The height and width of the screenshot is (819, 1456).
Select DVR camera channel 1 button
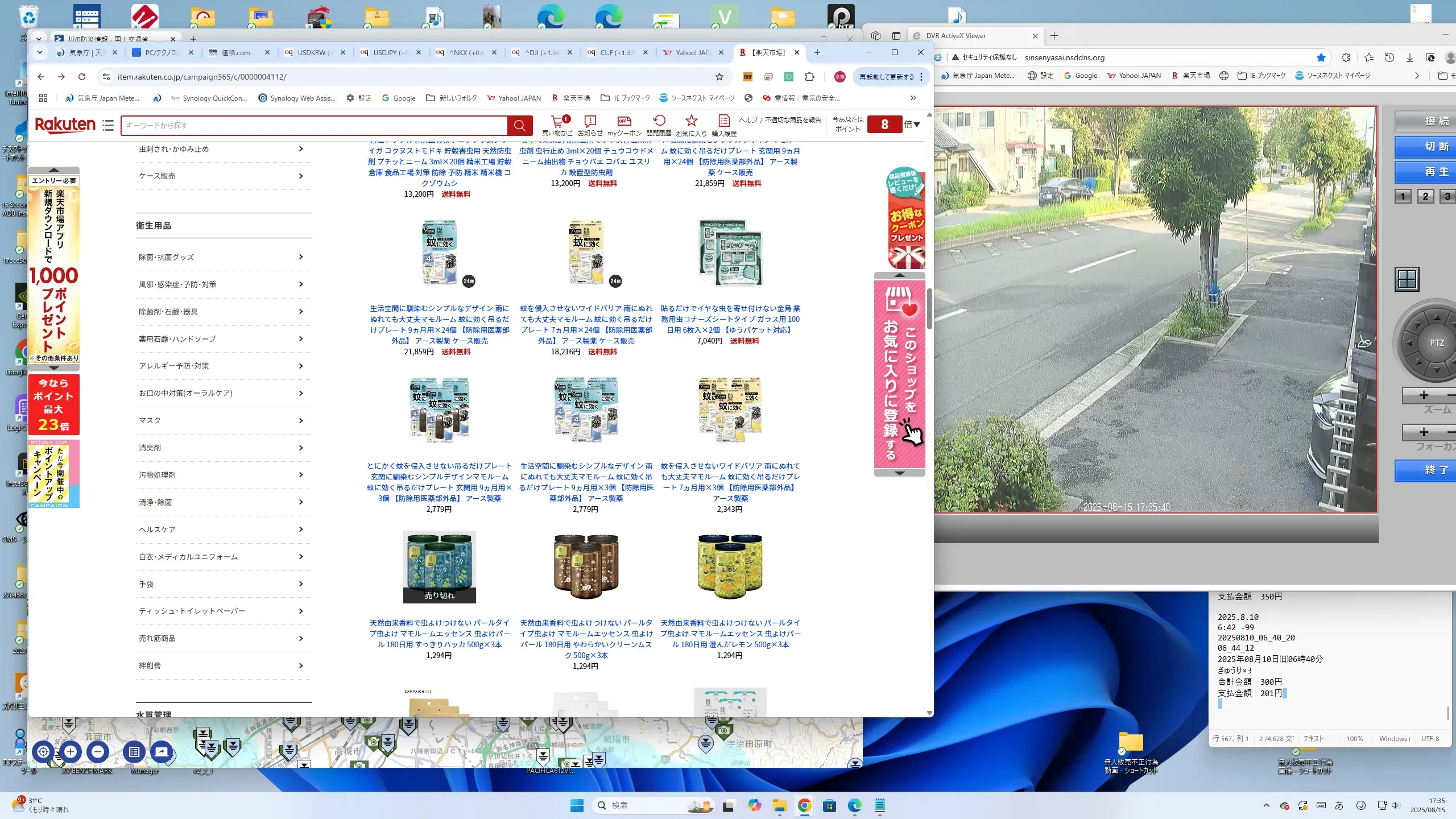(1403, 197)
